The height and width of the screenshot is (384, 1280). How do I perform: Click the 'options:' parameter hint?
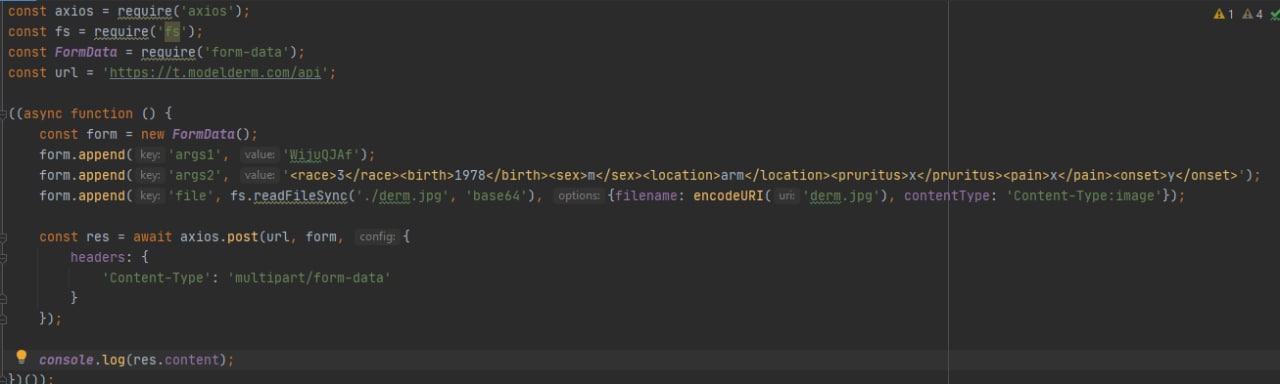tap(579, 196)
